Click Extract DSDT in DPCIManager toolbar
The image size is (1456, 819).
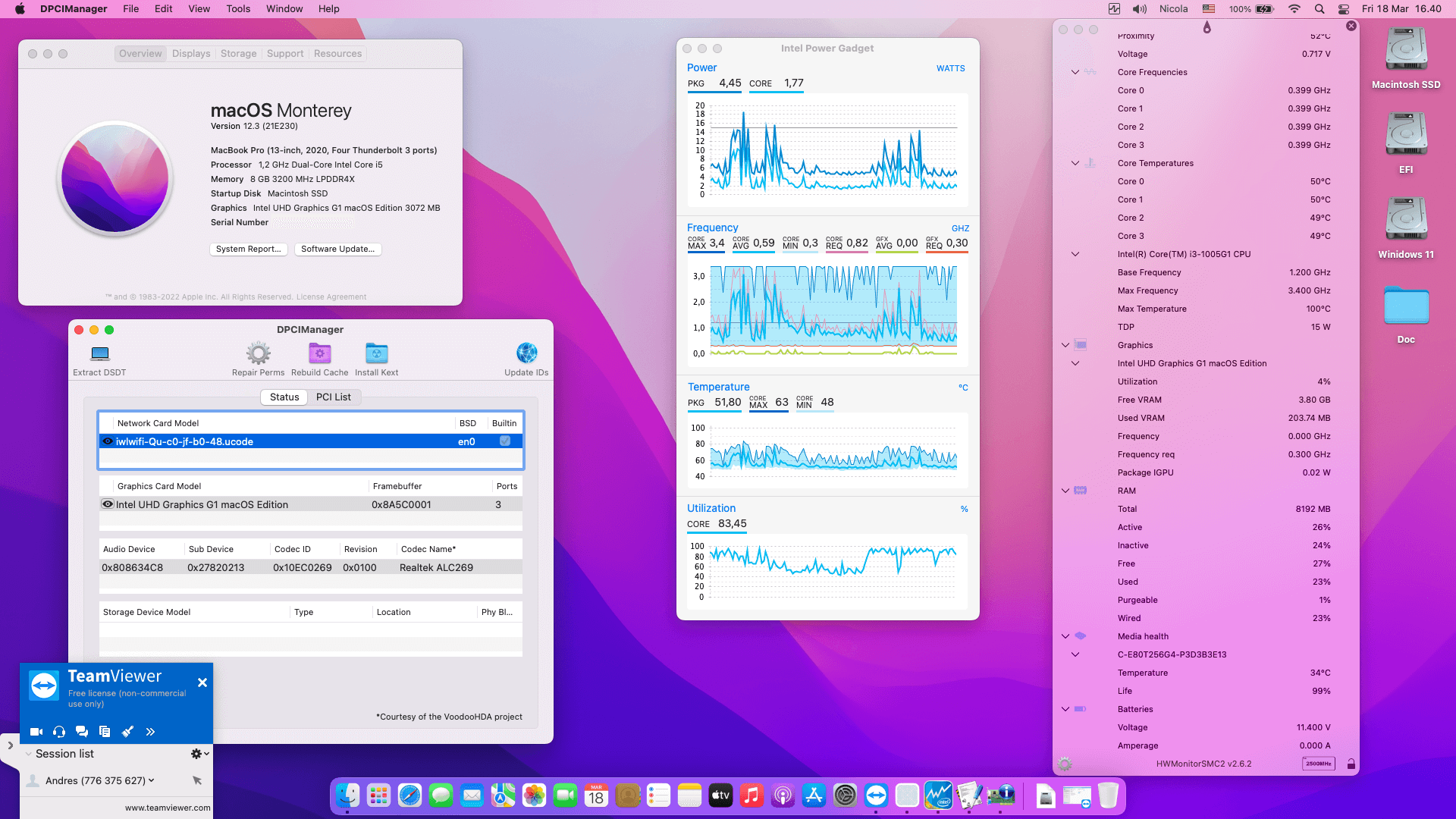pos(99,359)
